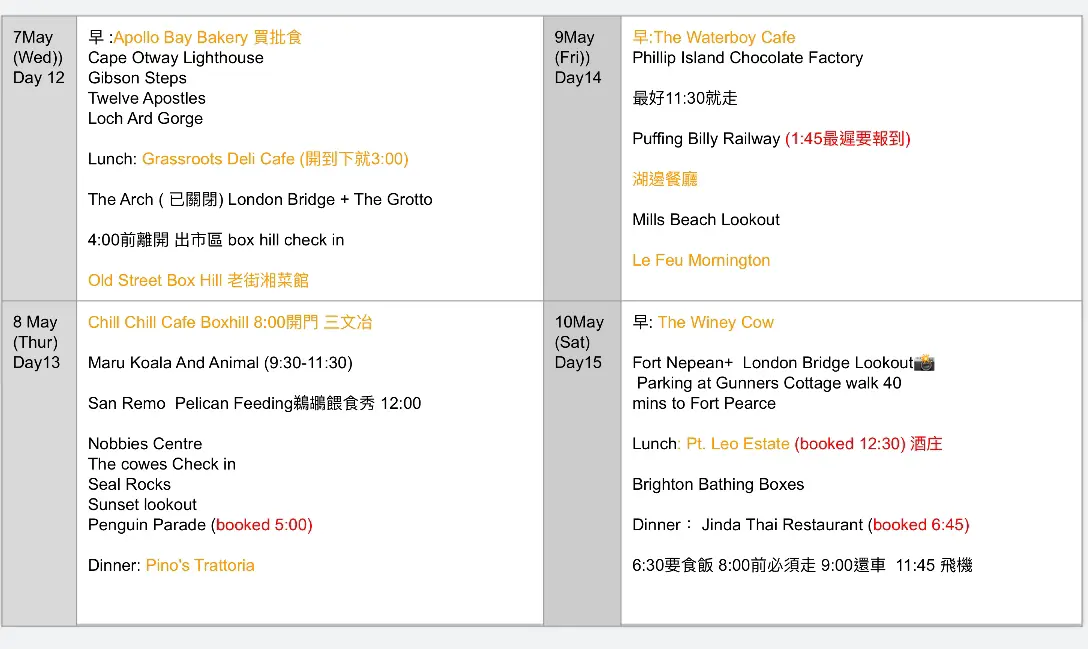This screenshot has height=649, width=1088.
Task: Select "Phillip Island Chocolate Factory"
Action: click(x=748, y=58)
